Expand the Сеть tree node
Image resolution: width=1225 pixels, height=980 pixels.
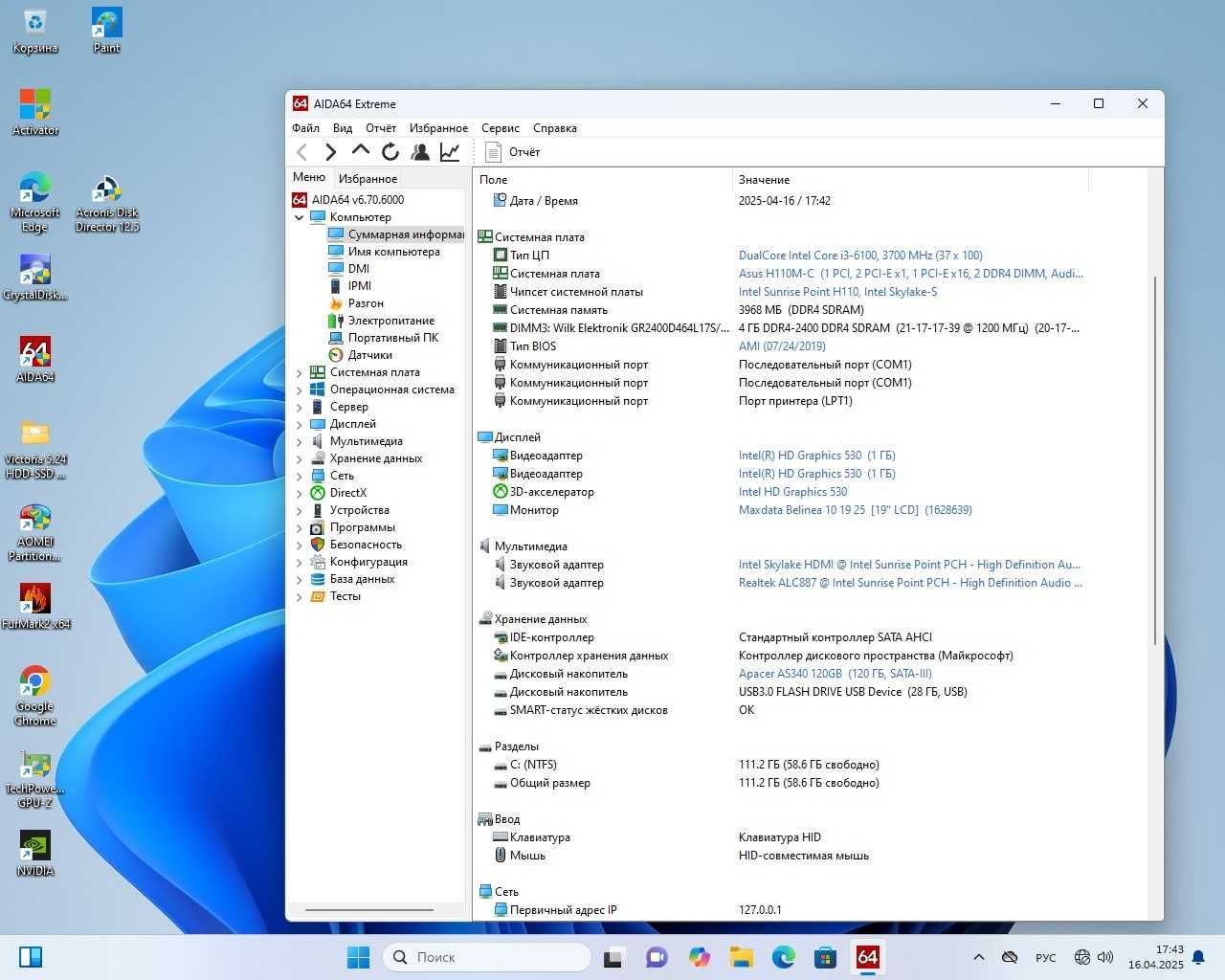tap(299, 476)
